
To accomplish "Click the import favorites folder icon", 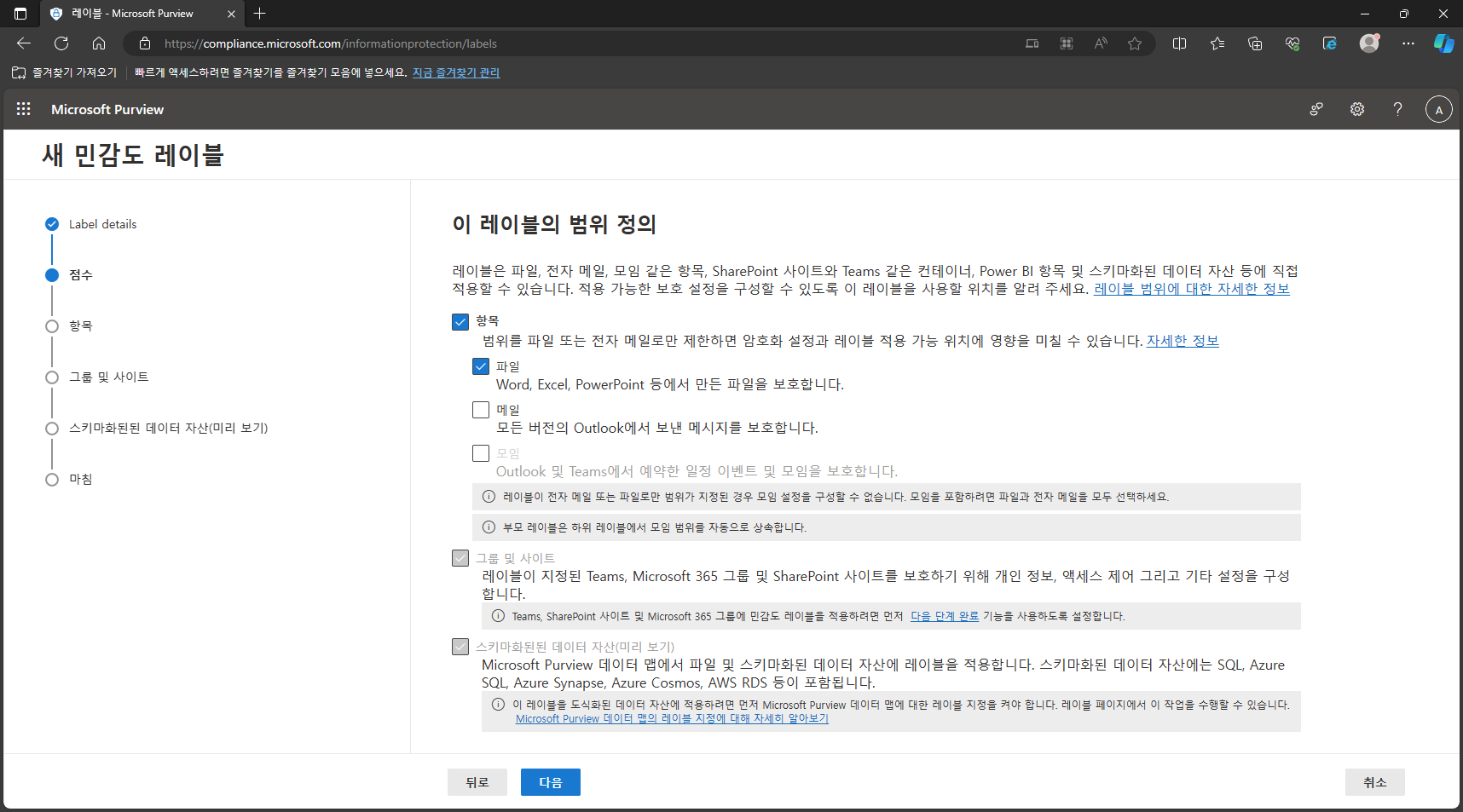I will point(19,72).
